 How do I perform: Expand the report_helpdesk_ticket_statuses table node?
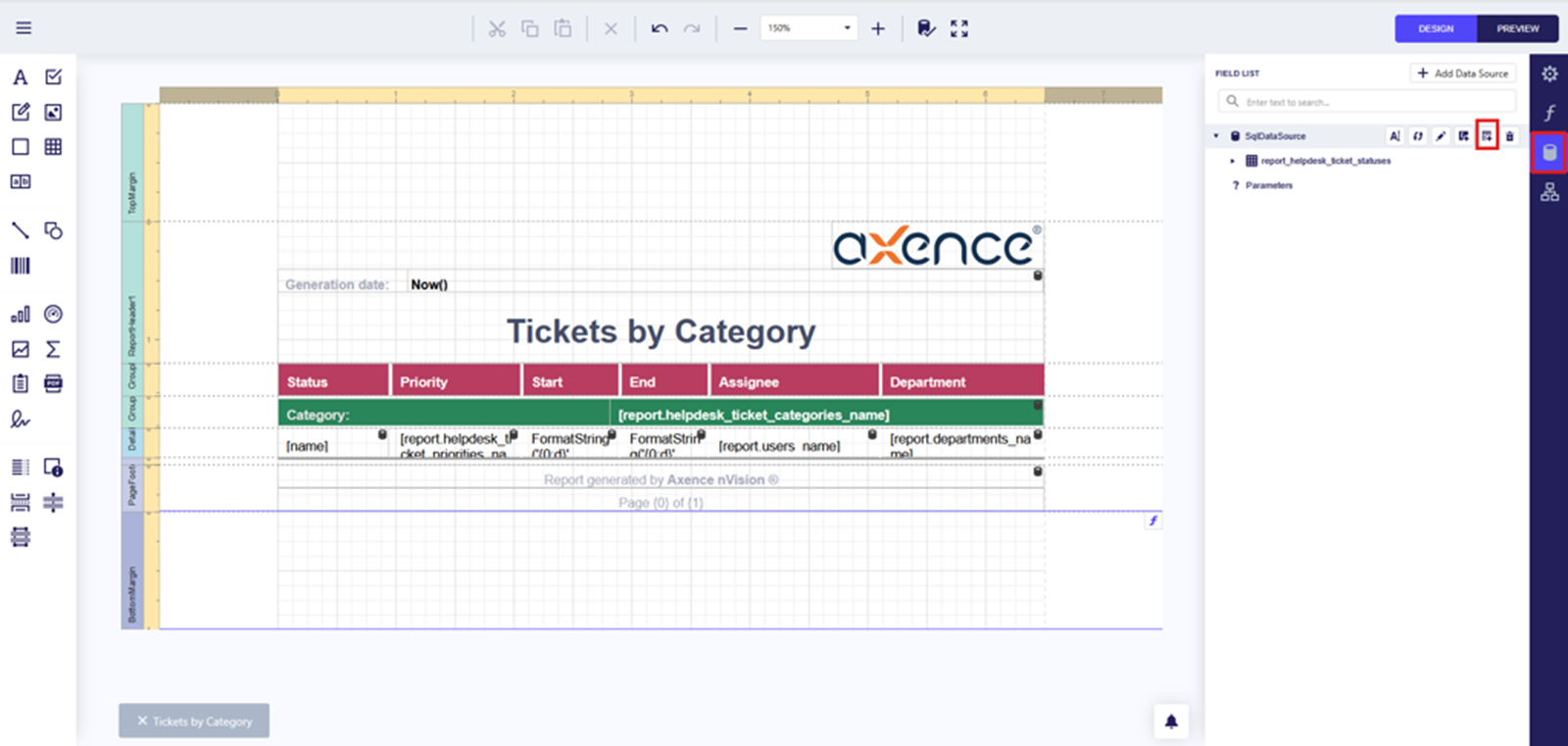1232,161
